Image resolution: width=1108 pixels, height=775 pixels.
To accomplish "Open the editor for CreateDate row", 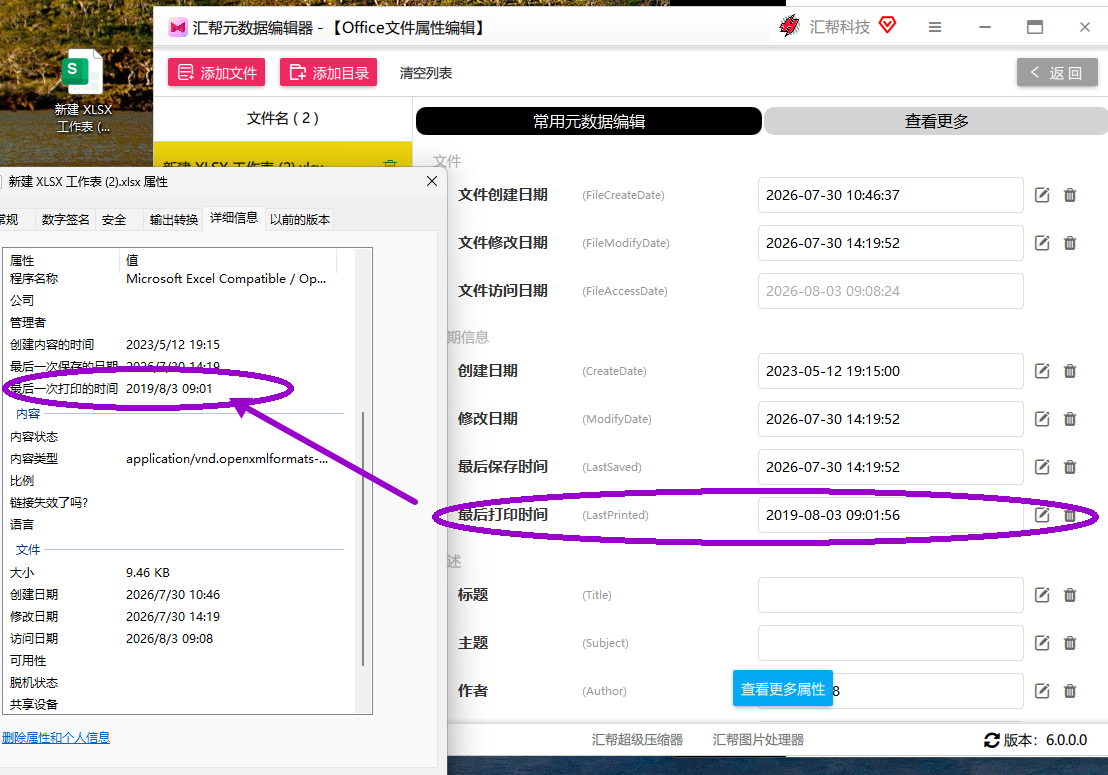I will click(1042, 371).
